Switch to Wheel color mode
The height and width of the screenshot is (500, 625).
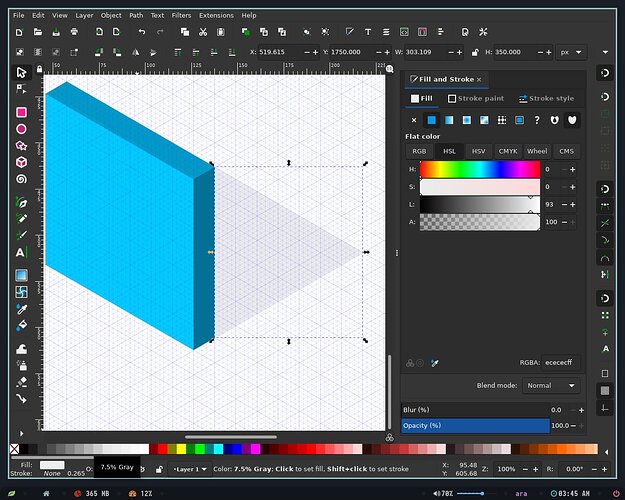point(537,151)
